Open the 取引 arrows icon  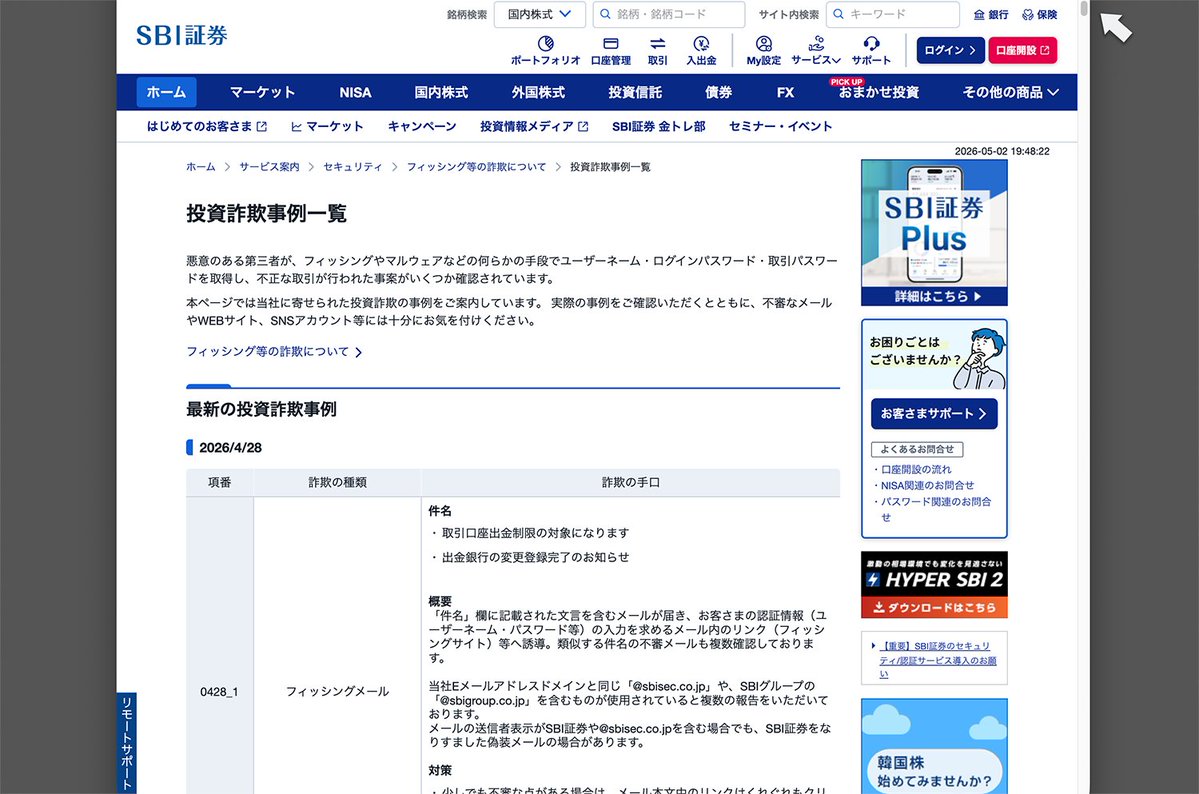click(x=658, y=50)
